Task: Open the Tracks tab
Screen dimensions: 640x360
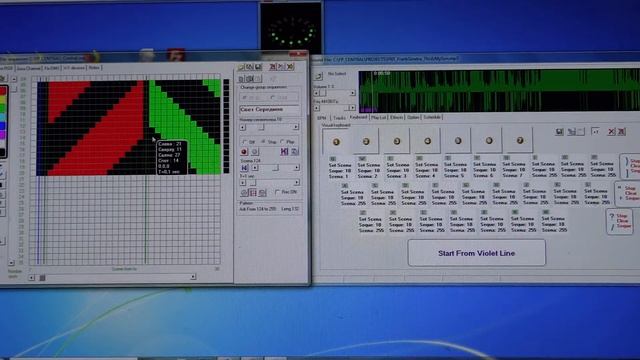Action: [x=339, y=118]
